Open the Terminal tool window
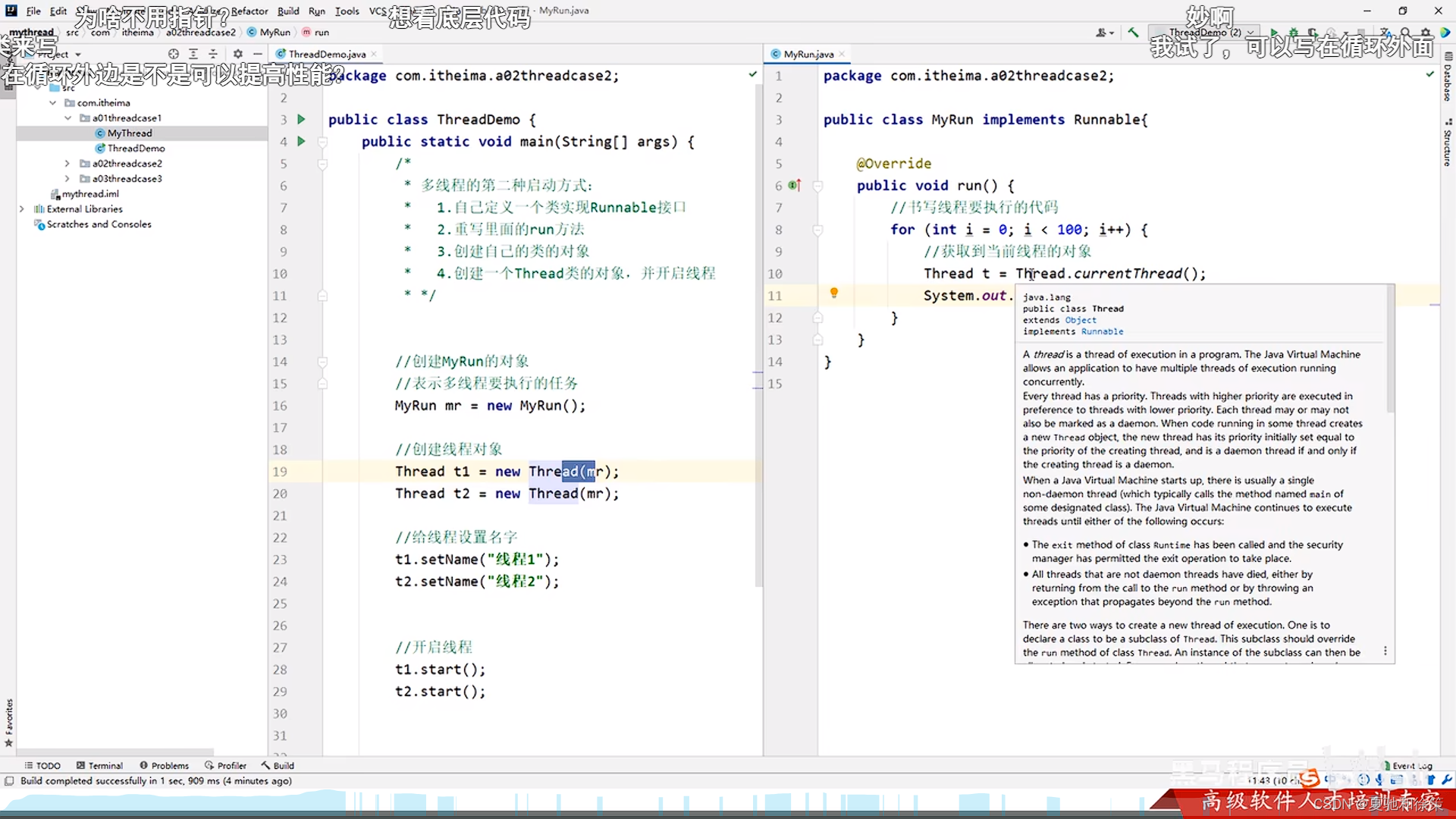 (x=99, y=765)
